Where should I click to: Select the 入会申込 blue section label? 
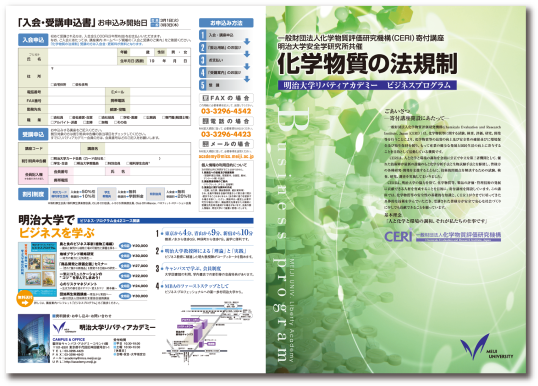(33, 40)
